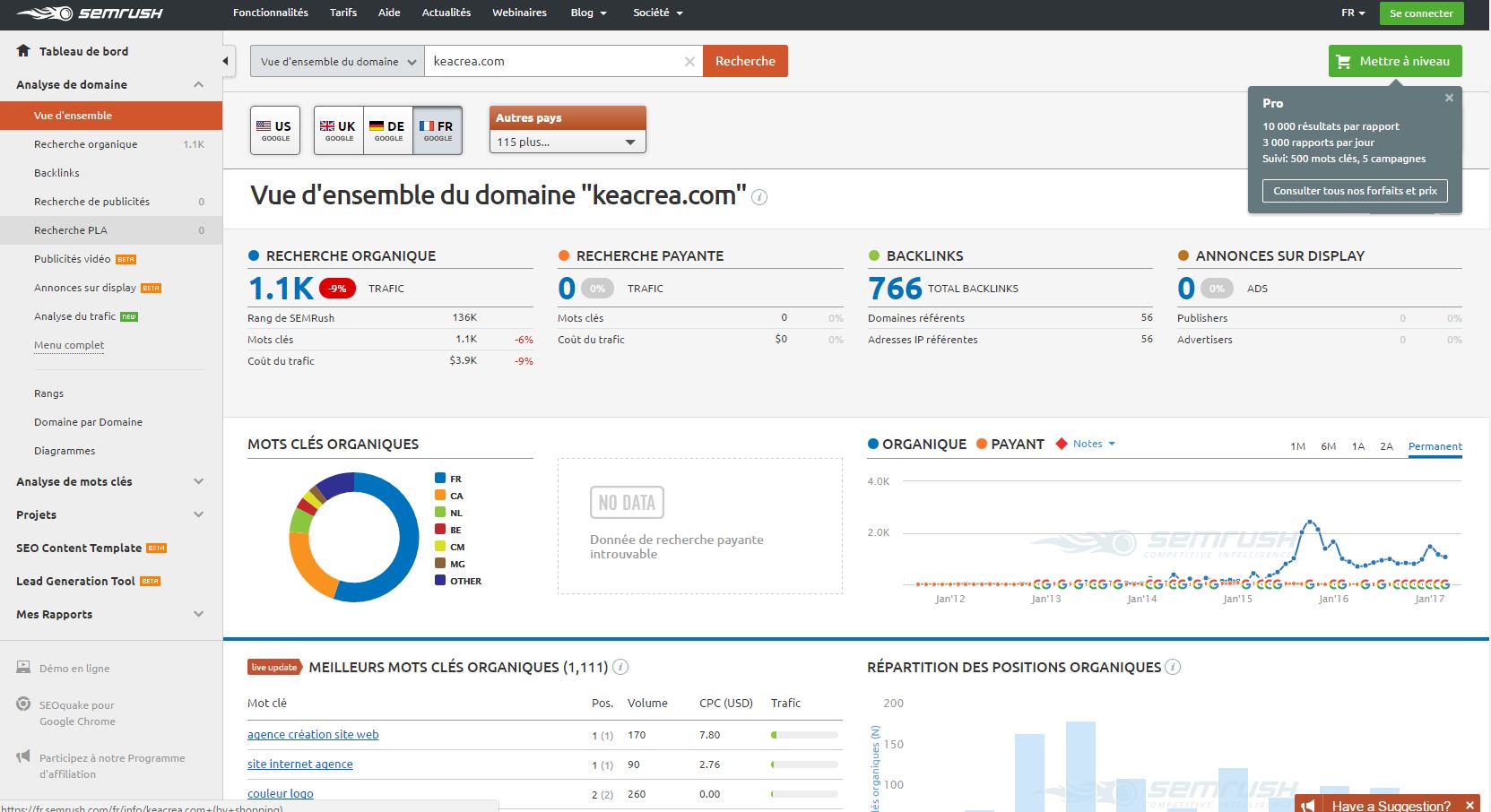Image resolution: width=1491 pixels, height=812 pixels.
Task: Close the Have a Suggestion bar
Action: tap(1469, 805)
